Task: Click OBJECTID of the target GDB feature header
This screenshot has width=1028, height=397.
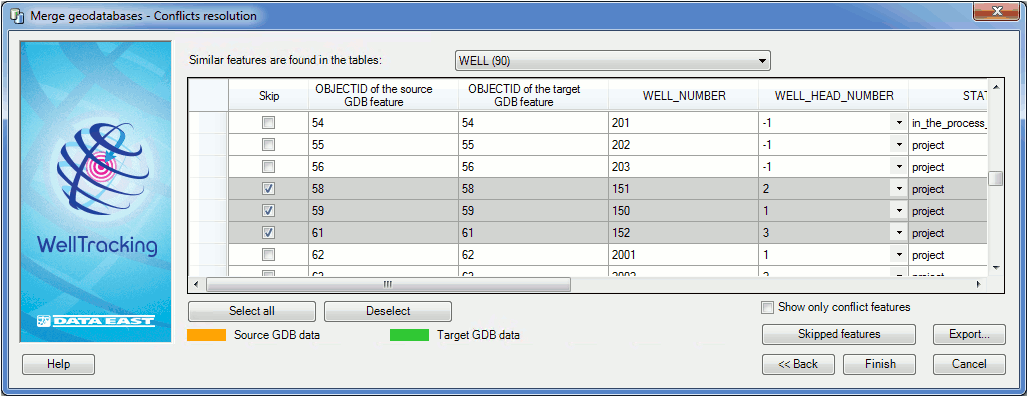Action: [534, 96]
